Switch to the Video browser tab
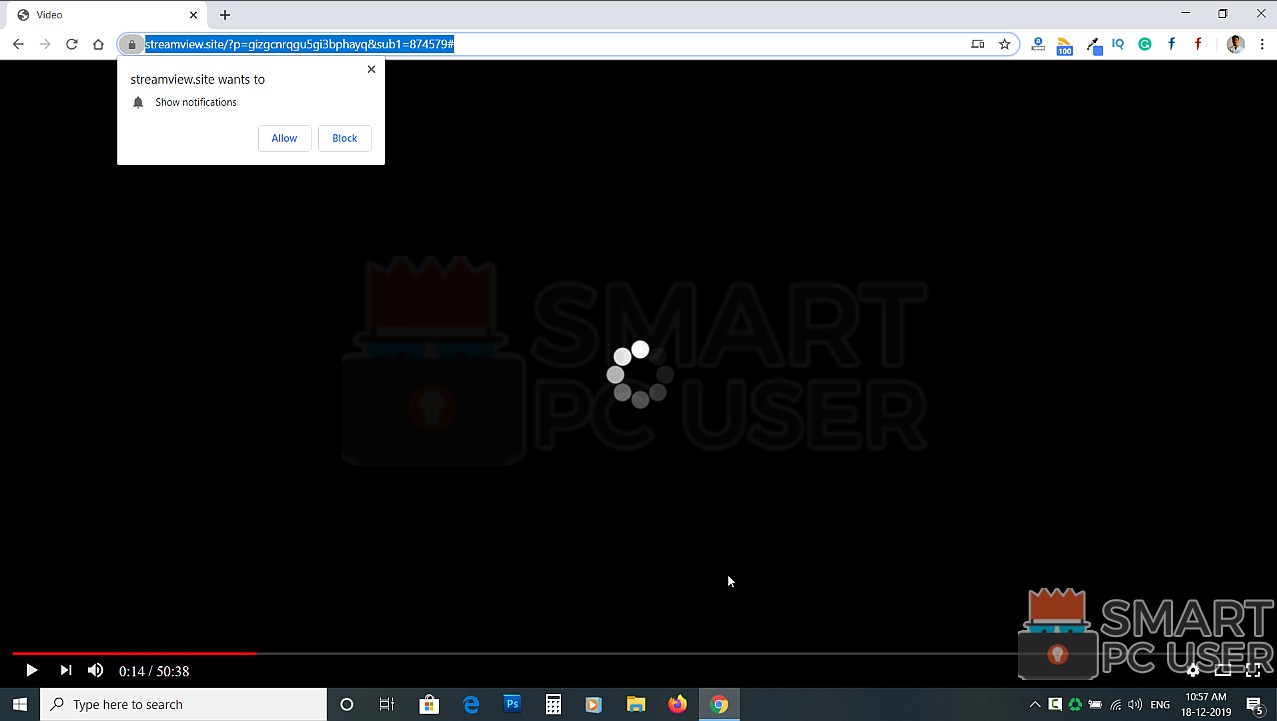1277x721 pixels. coord(100,14)
